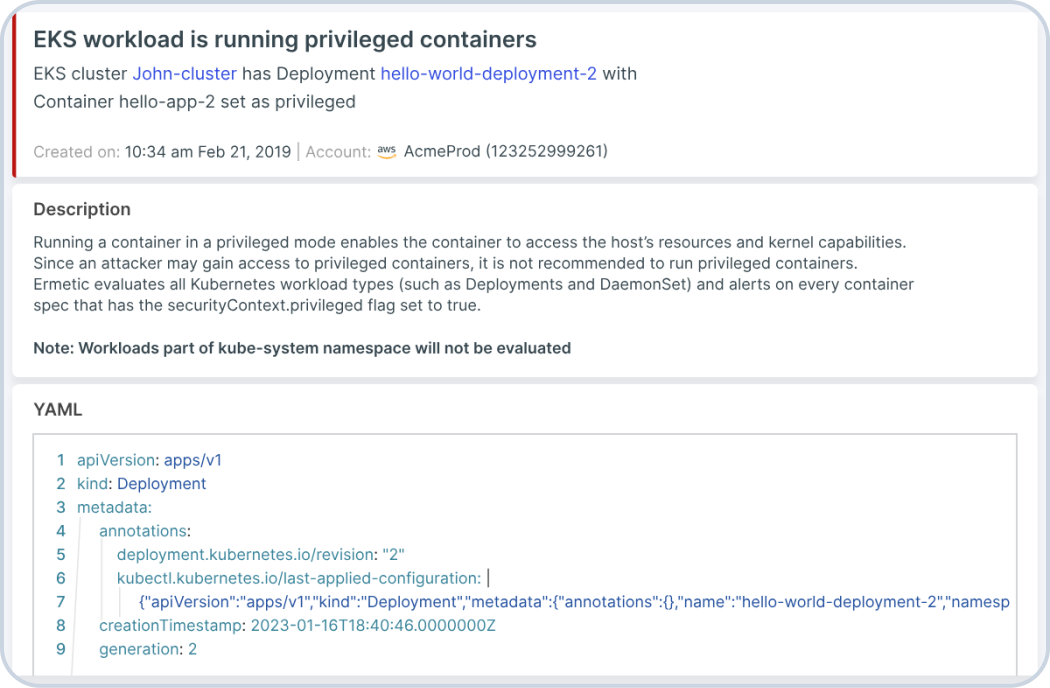Click the kube-system namespace note
This screenshot has height=688, width=1050.
[302, 348]
